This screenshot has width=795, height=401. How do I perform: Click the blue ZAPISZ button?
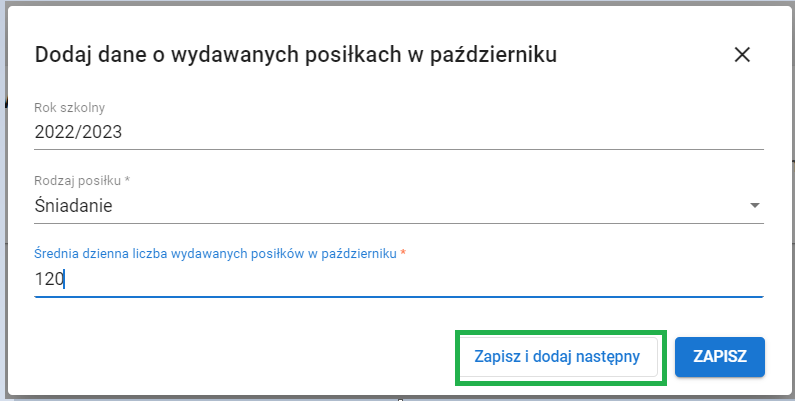coord(720,357)
